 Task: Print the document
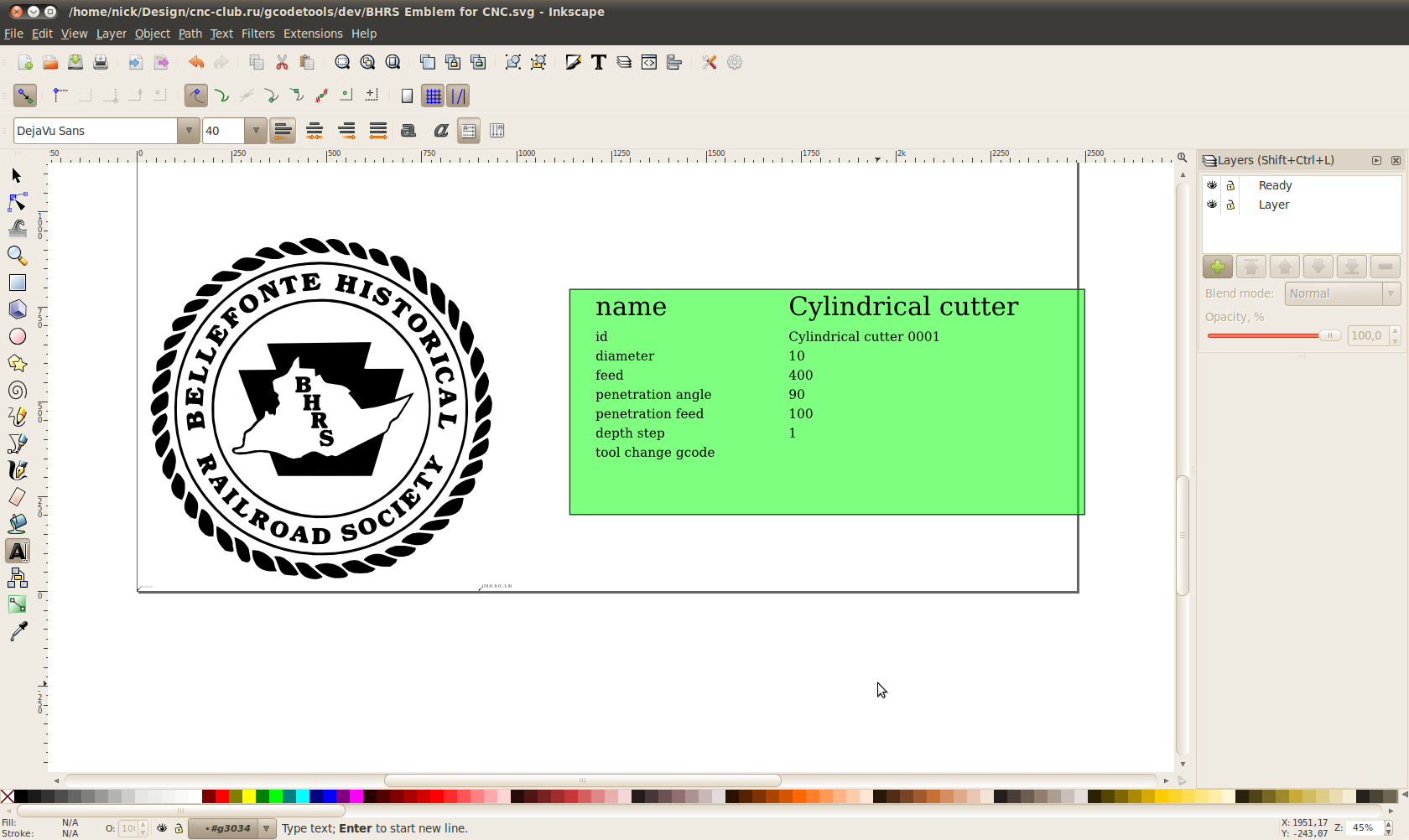pyautogui.click(x=101, y=62)
